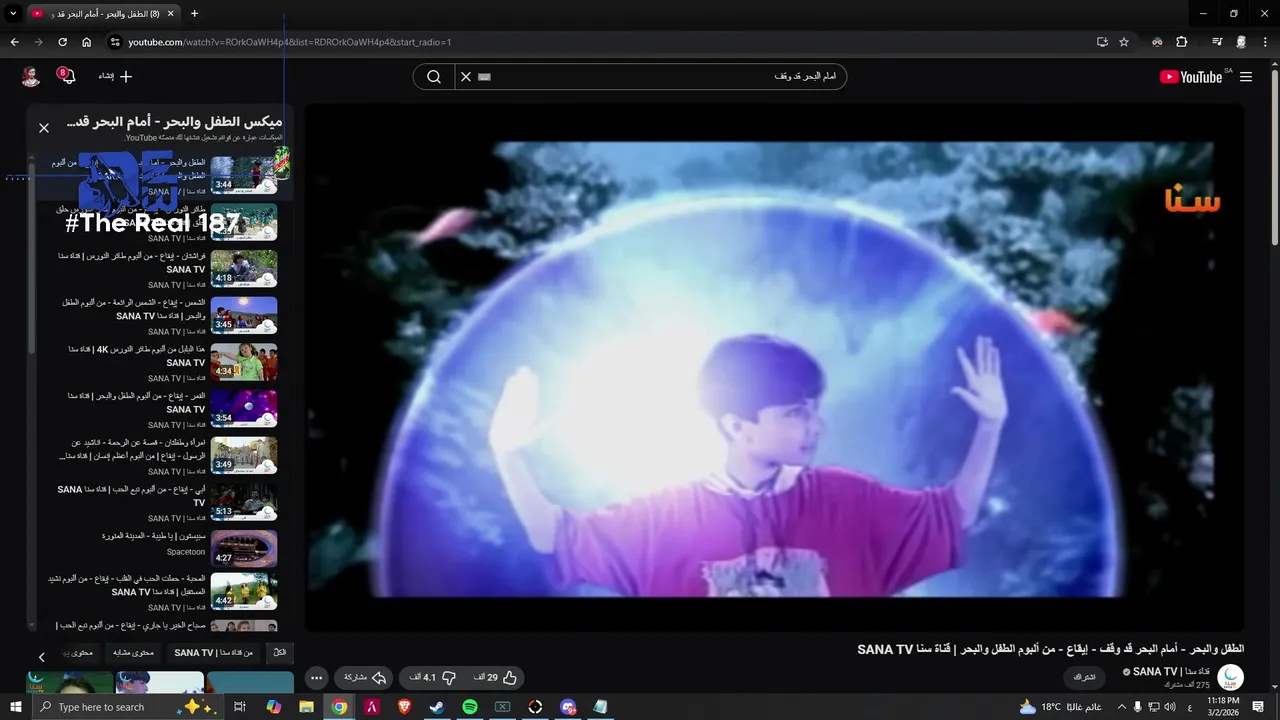Screen dimensions: 1280x720
Task: Dislike the video with thumbs down
Action: pos(433,678)
